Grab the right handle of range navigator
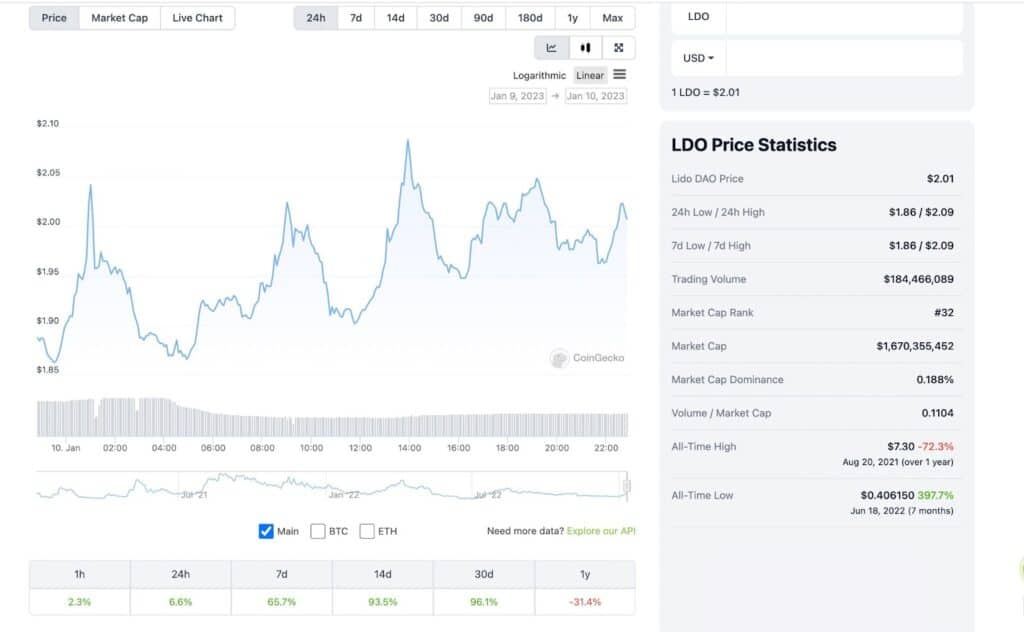Image resolution: width=1024 pixels, height=632 pixels. tap(627, 486)
